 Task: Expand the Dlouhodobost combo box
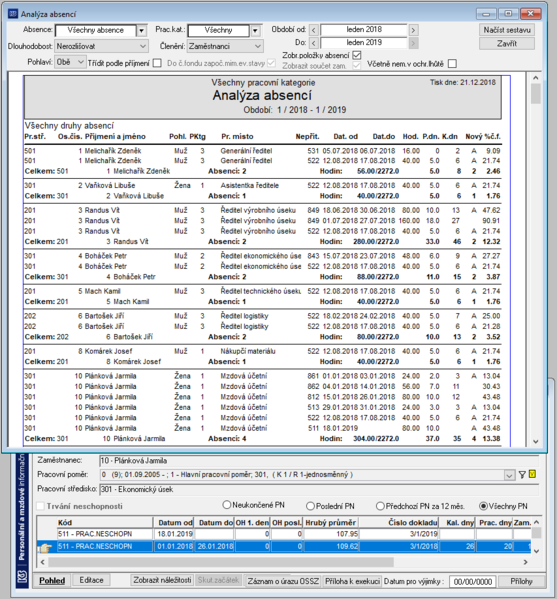(x=143, y=46)
